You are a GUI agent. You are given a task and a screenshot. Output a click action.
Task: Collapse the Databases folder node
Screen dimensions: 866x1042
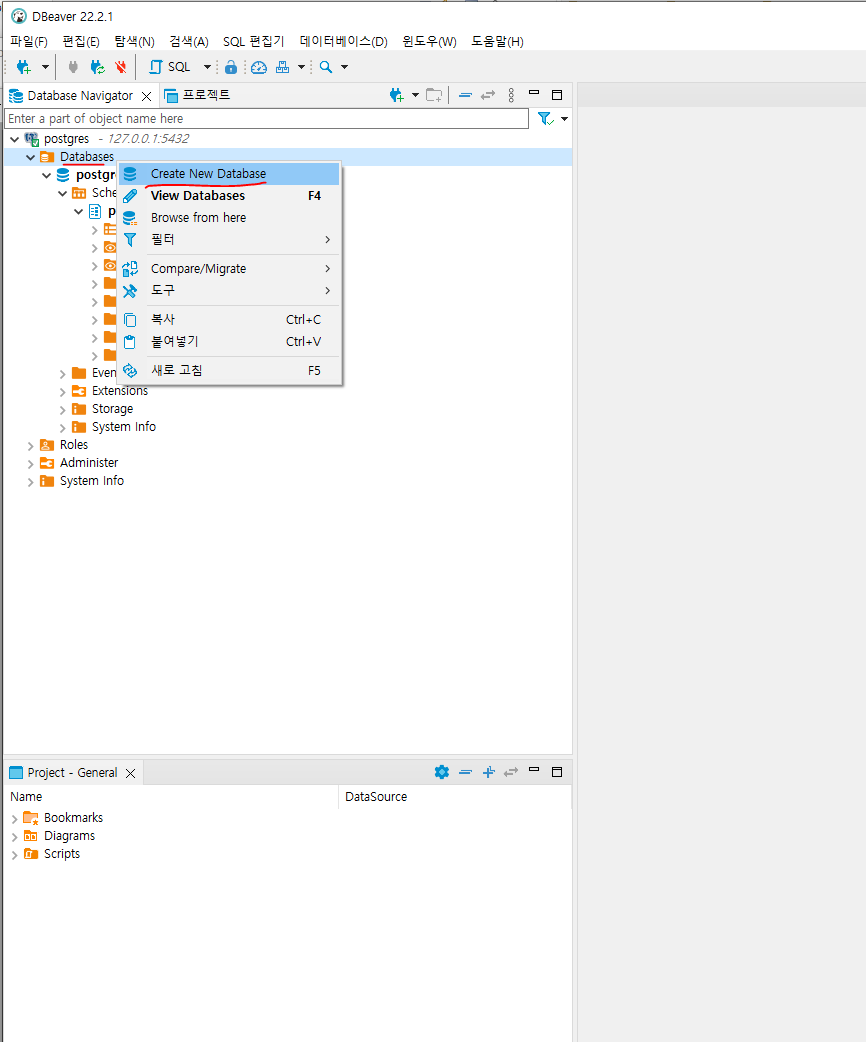click(x=31, y=157)
